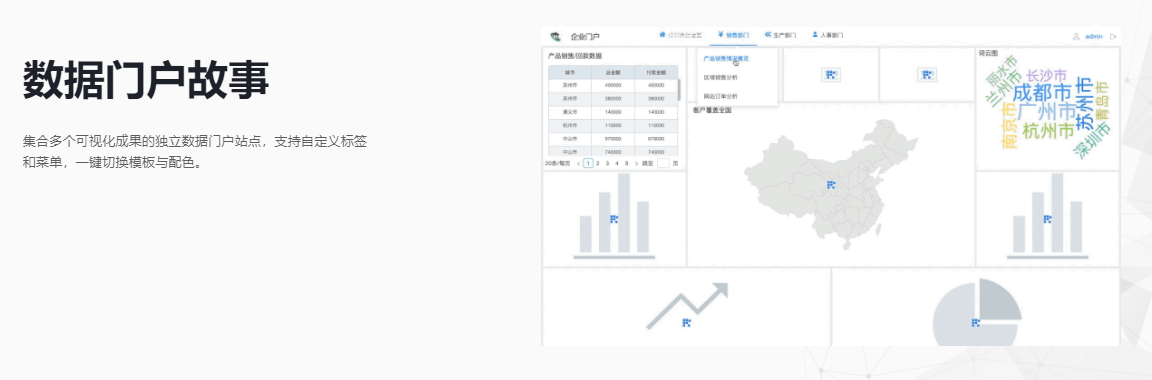Viewport: 1152px width, 380px height.
Task: Click the next page arrow in pagination
Action: point(636,163)
